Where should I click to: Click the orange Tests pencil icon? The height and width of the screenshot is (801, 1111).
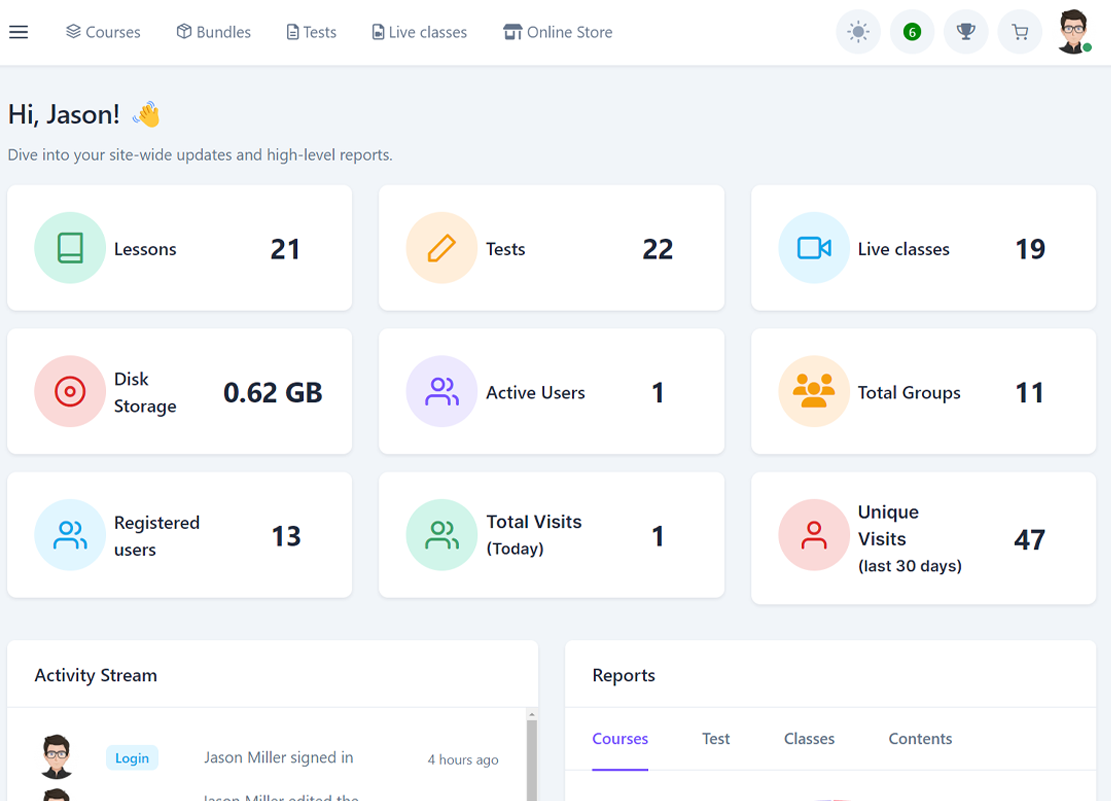pyautogui.click(x=441, y=248)
